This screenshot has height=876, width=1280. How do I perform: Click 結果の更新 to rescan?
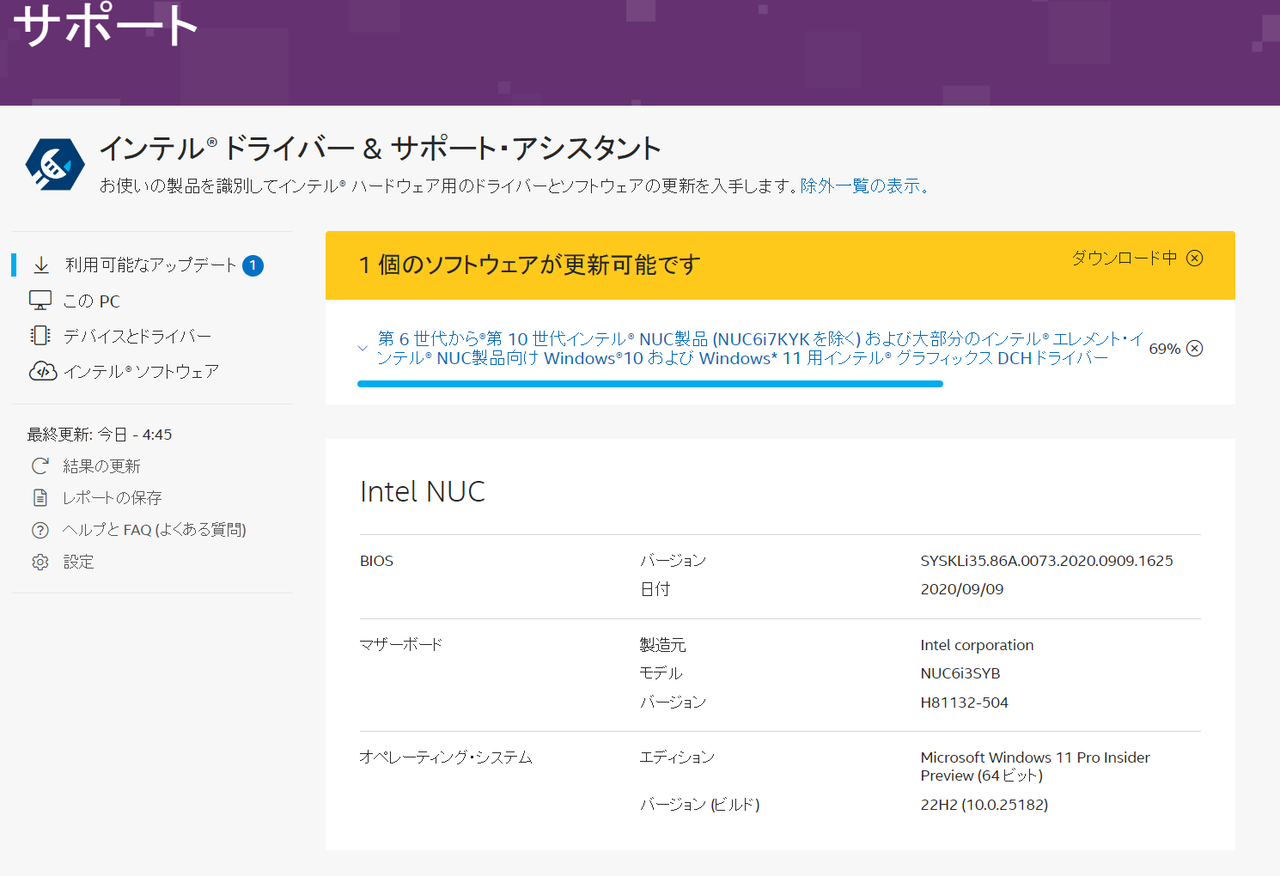pos(102,466)
